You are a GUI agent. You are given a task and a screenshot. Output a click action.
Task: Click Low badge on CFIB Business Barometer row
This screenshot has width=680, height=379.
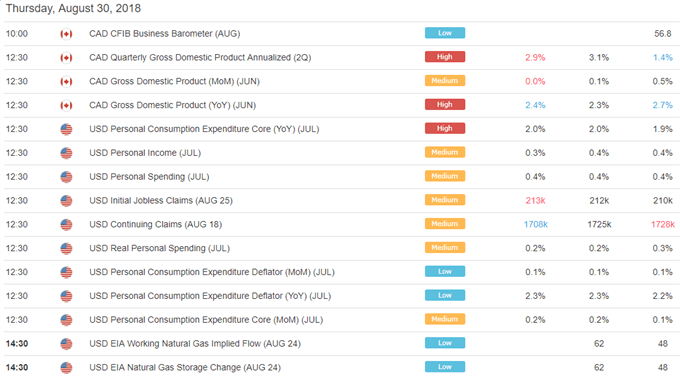click(445, 33)
